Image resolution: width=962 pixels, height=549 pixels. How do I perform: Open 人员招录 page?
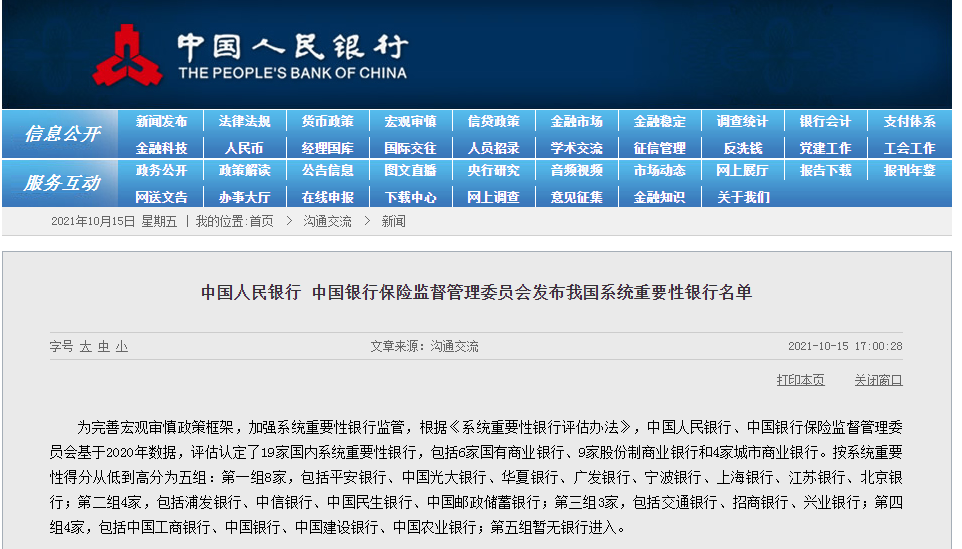494,148
